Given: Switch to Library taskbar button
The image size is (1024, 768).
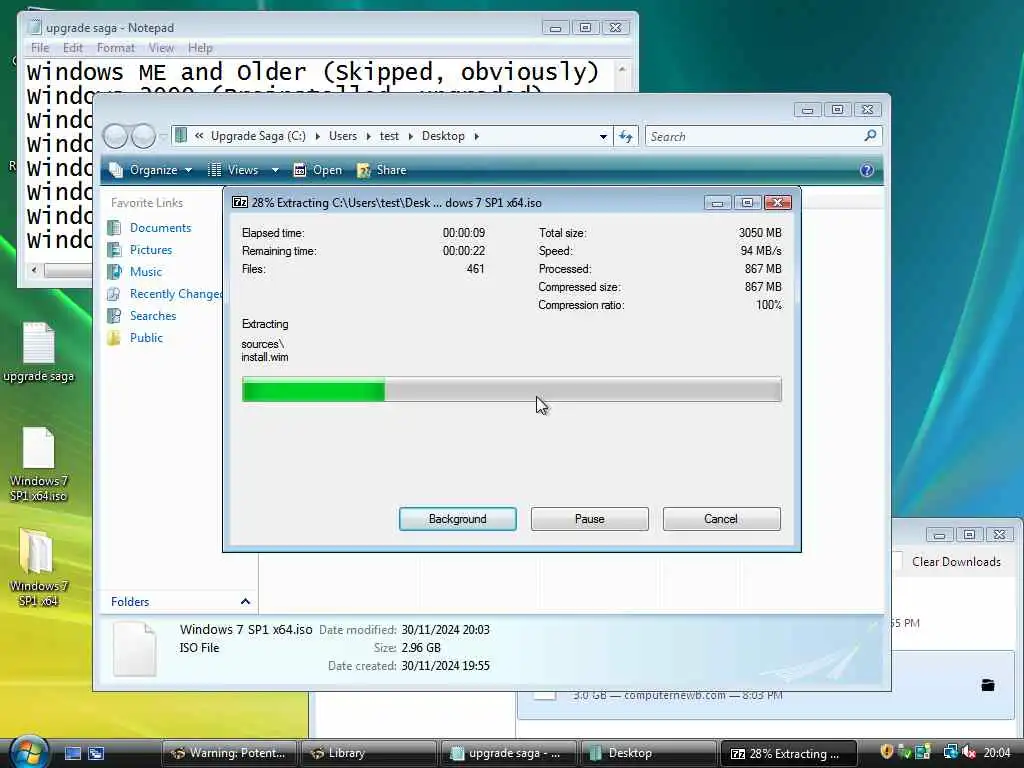Looking at the screenshot, I should pos(369,754).
